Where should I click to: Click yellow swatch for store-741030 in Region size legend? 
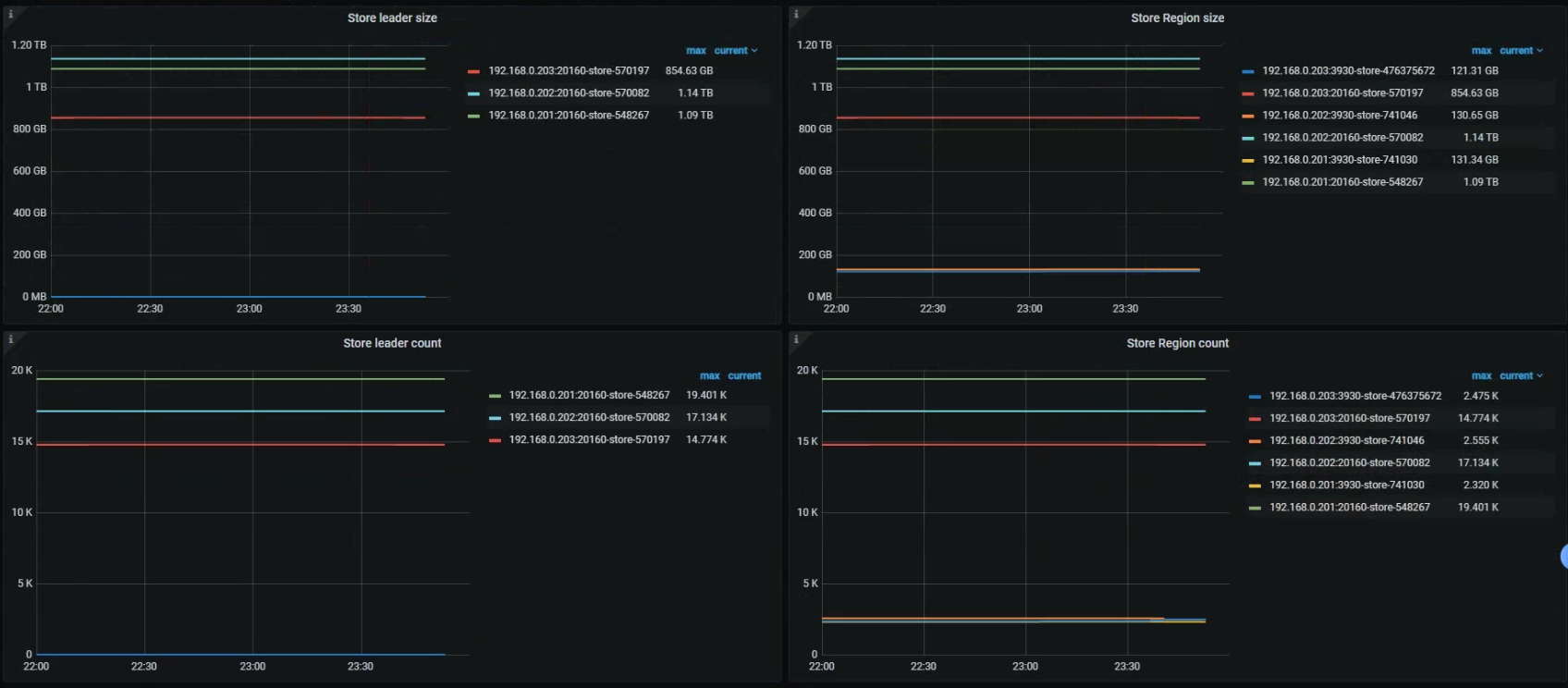pos(1248,160)
